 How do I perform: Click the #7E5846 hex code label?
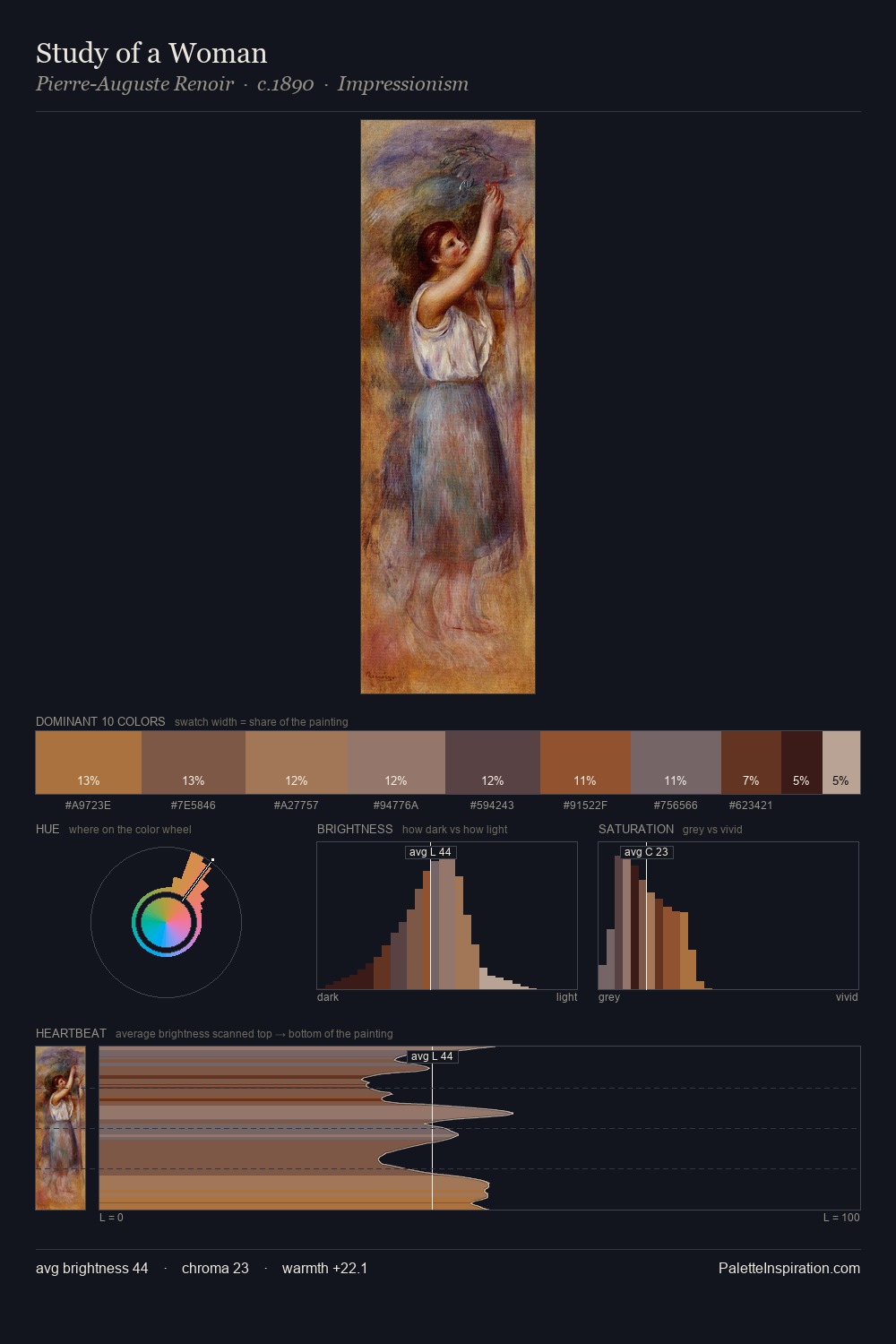point(194,806)
